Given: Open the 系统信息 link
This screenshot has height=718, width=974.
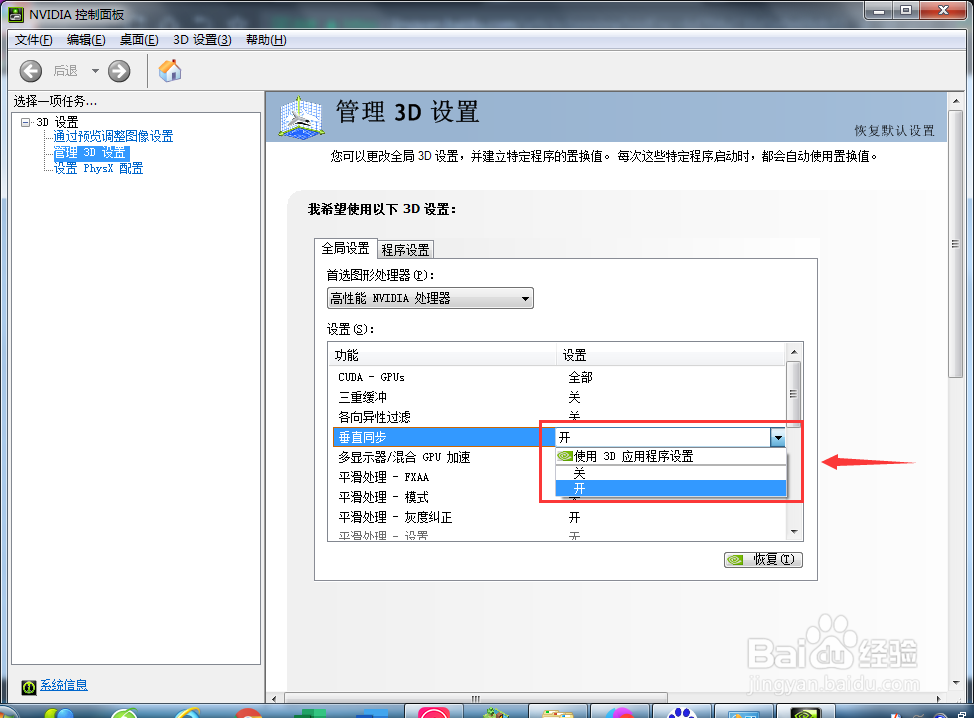Looking at the screenshot, I should tap(63, 685).
